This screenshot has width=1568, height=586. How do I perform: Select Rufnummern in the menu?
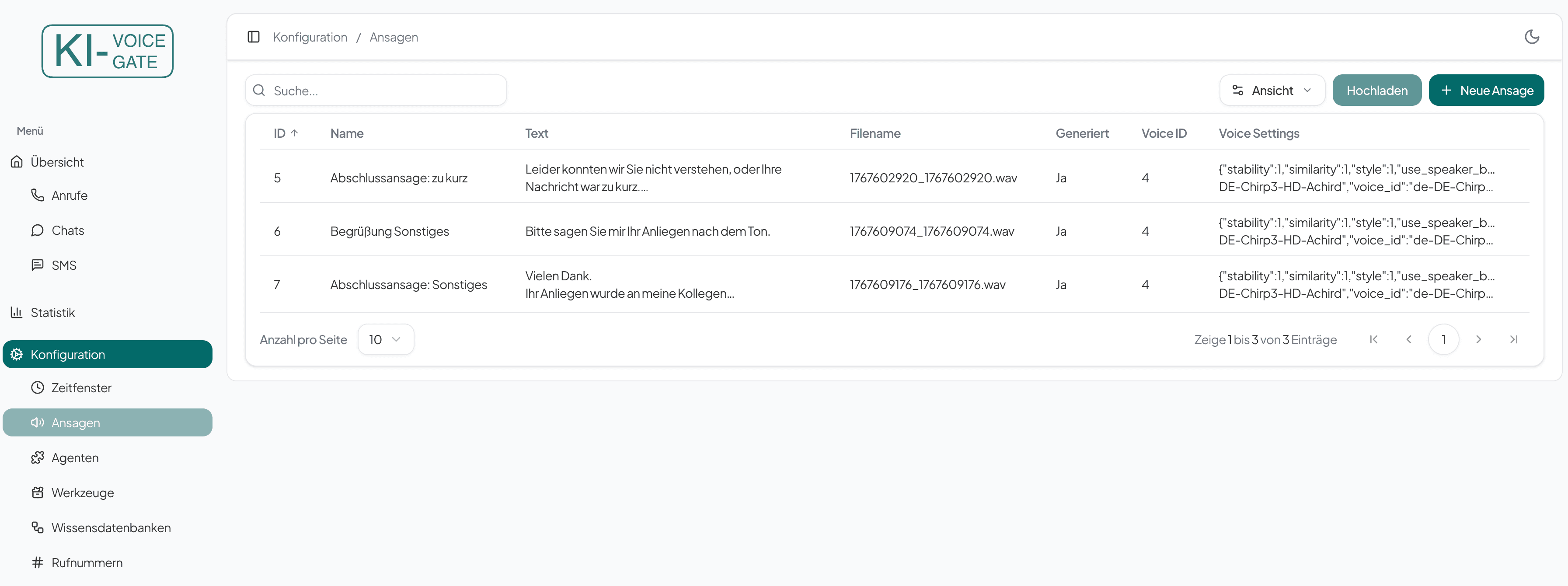[87, 563]
